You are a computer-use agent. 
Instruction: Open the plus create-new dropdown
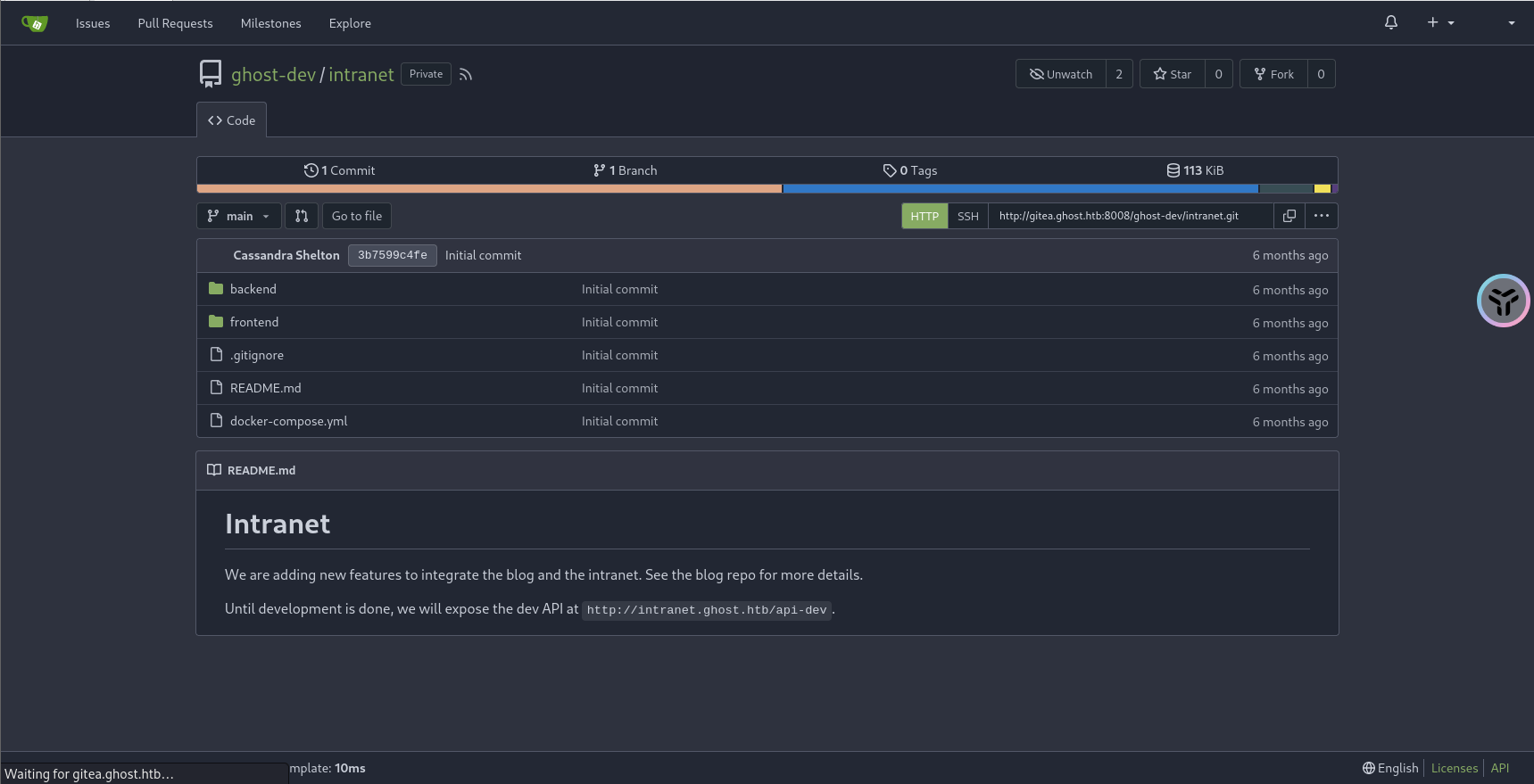click(x=1439, y=22)
